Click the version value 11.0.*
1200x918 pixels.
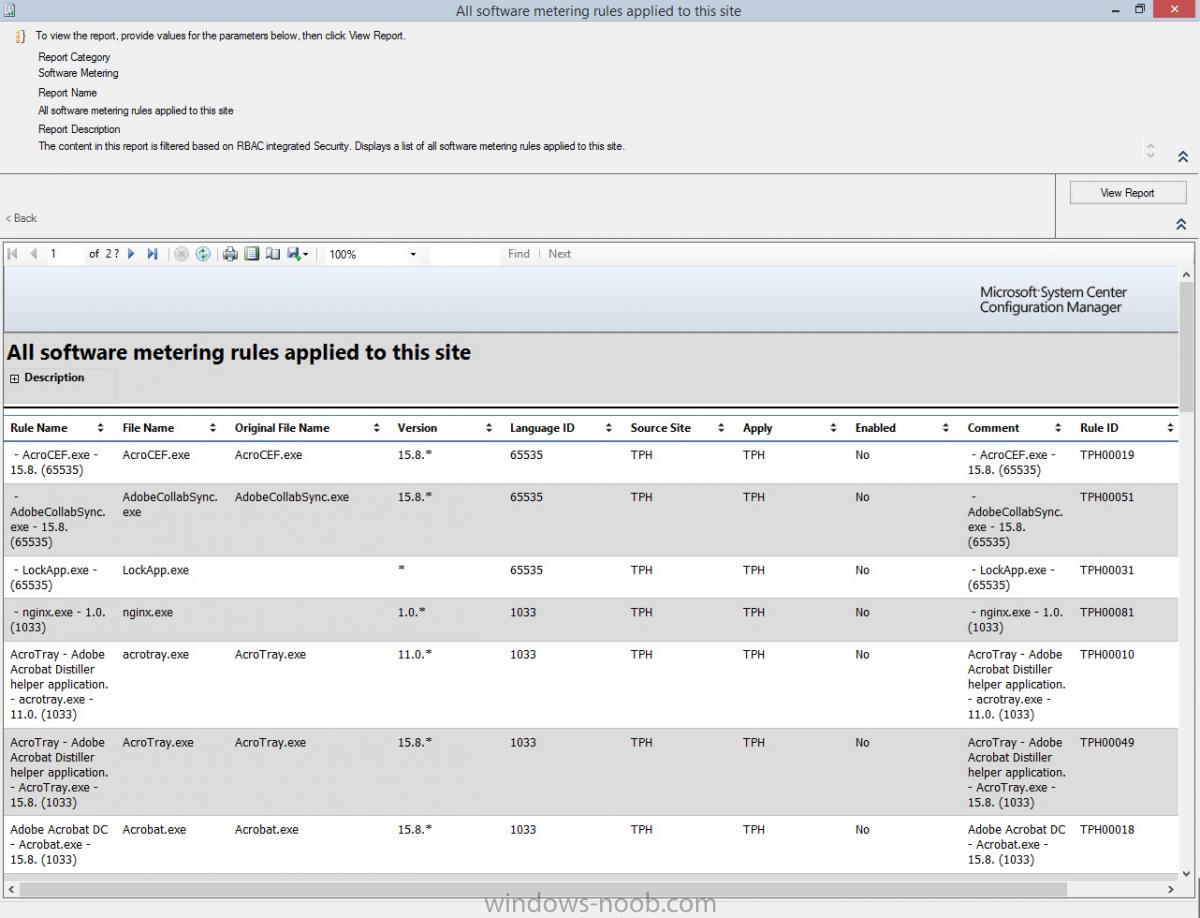415,655
